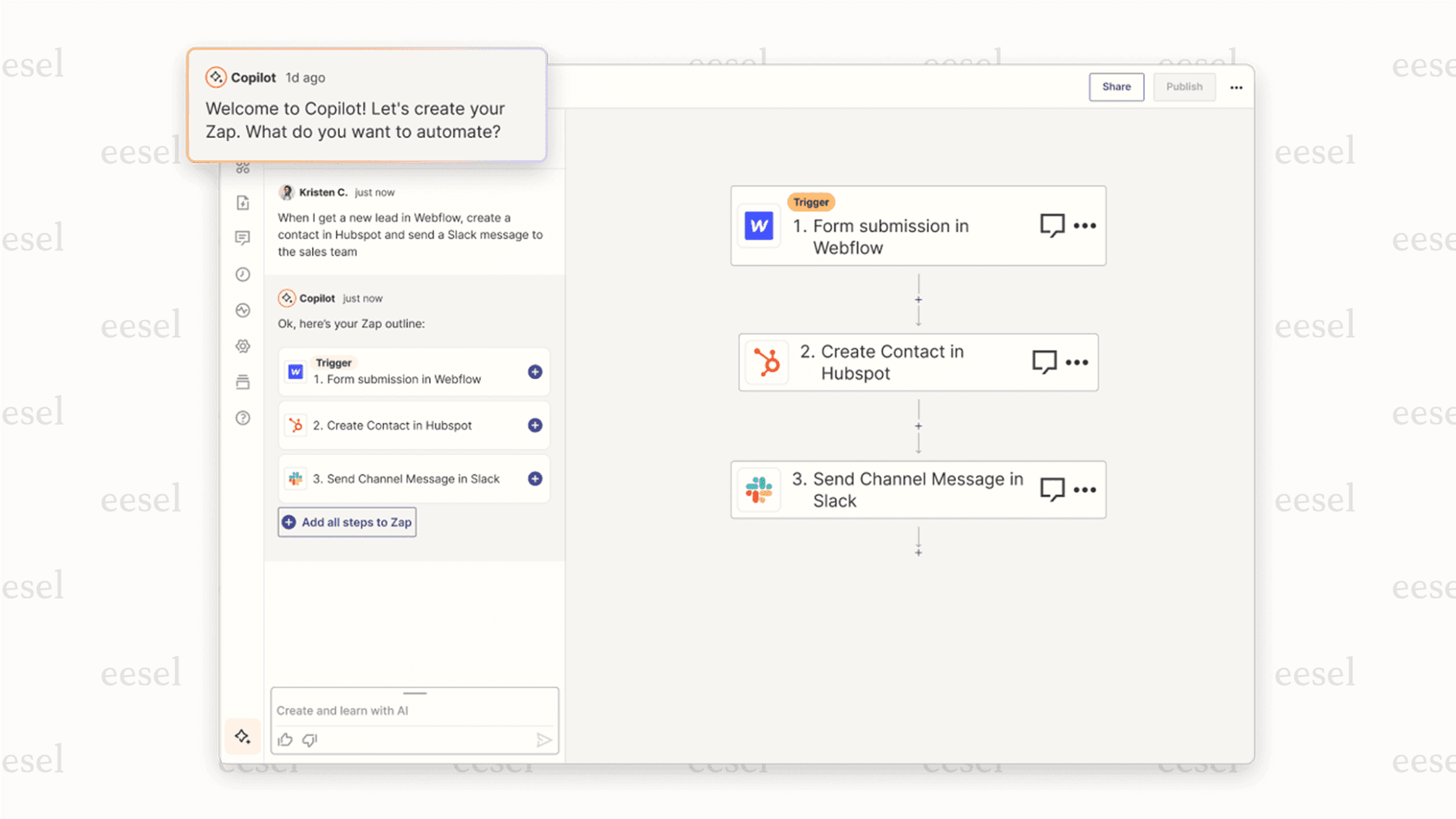Click the send arrow in the chat input
The image size is (1456, 819).
point(544,739)
